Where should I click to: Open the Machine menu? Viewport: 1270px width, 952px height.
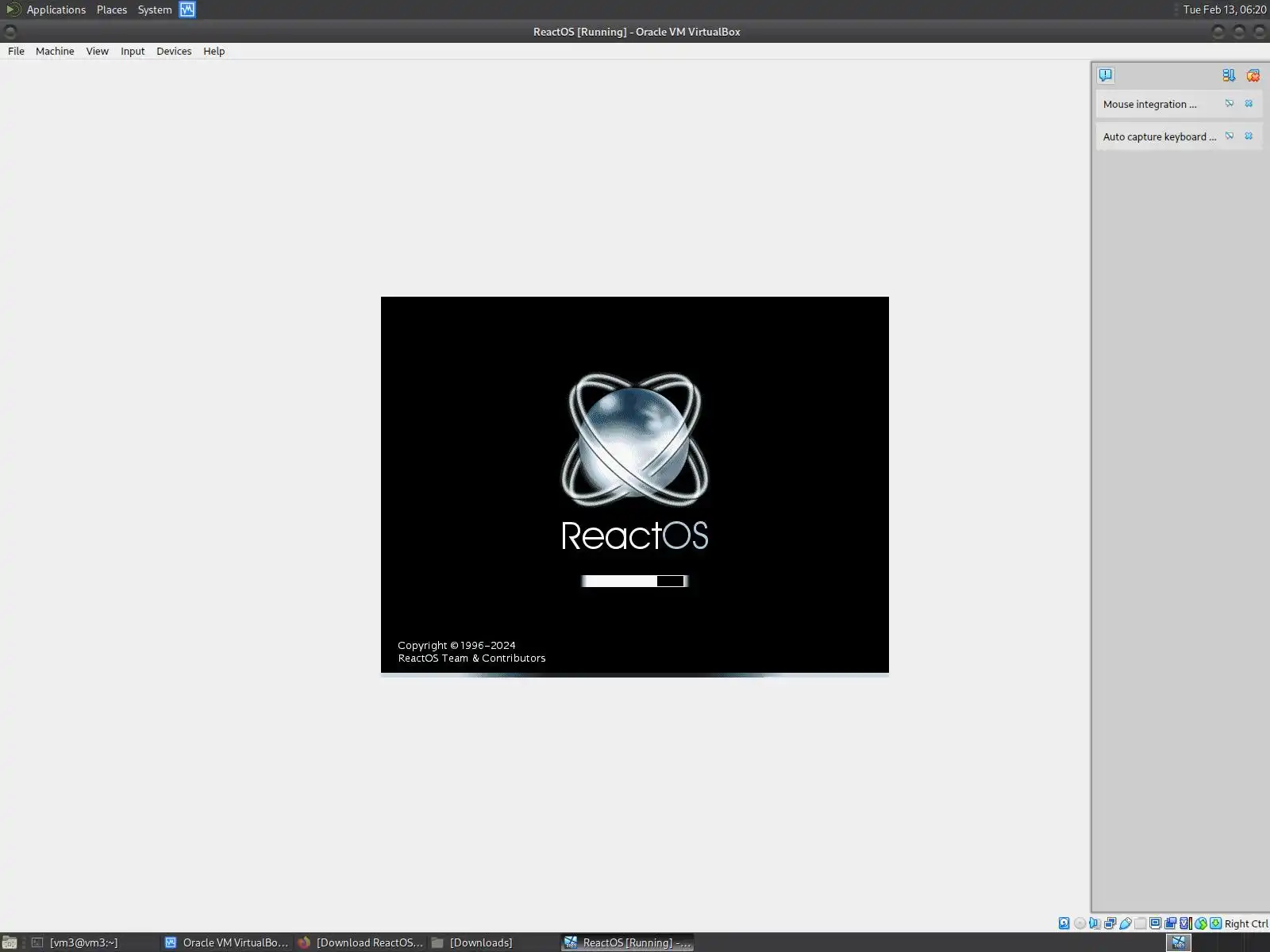(x=55, y=51)
